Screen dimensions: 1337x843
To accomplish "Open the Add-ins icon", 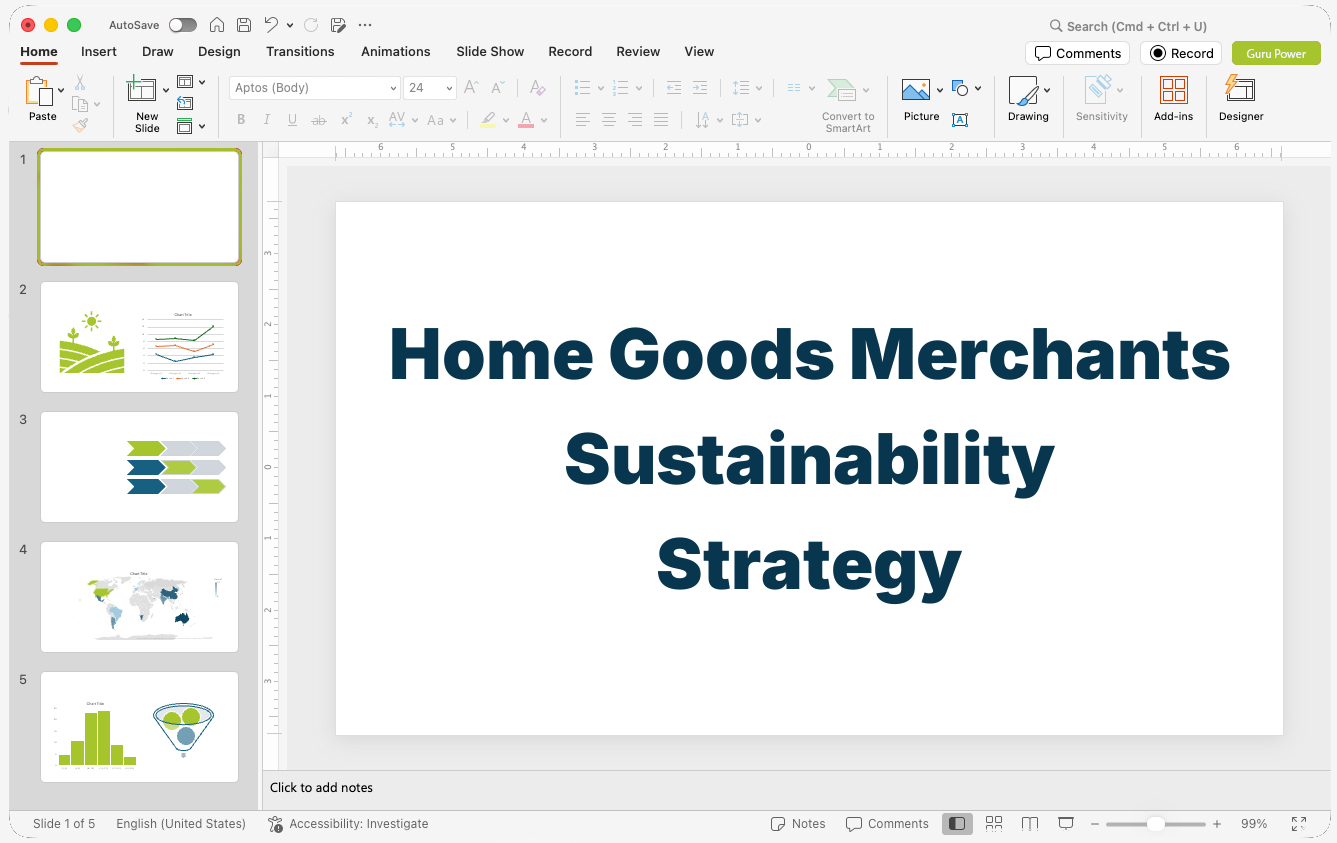I will [1173, 91].
